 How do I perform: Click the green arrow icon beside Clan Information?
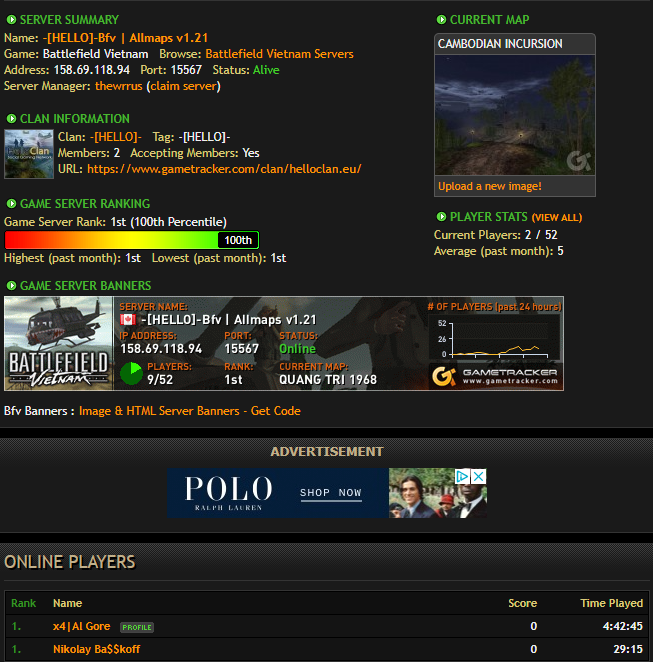(11, 119)
